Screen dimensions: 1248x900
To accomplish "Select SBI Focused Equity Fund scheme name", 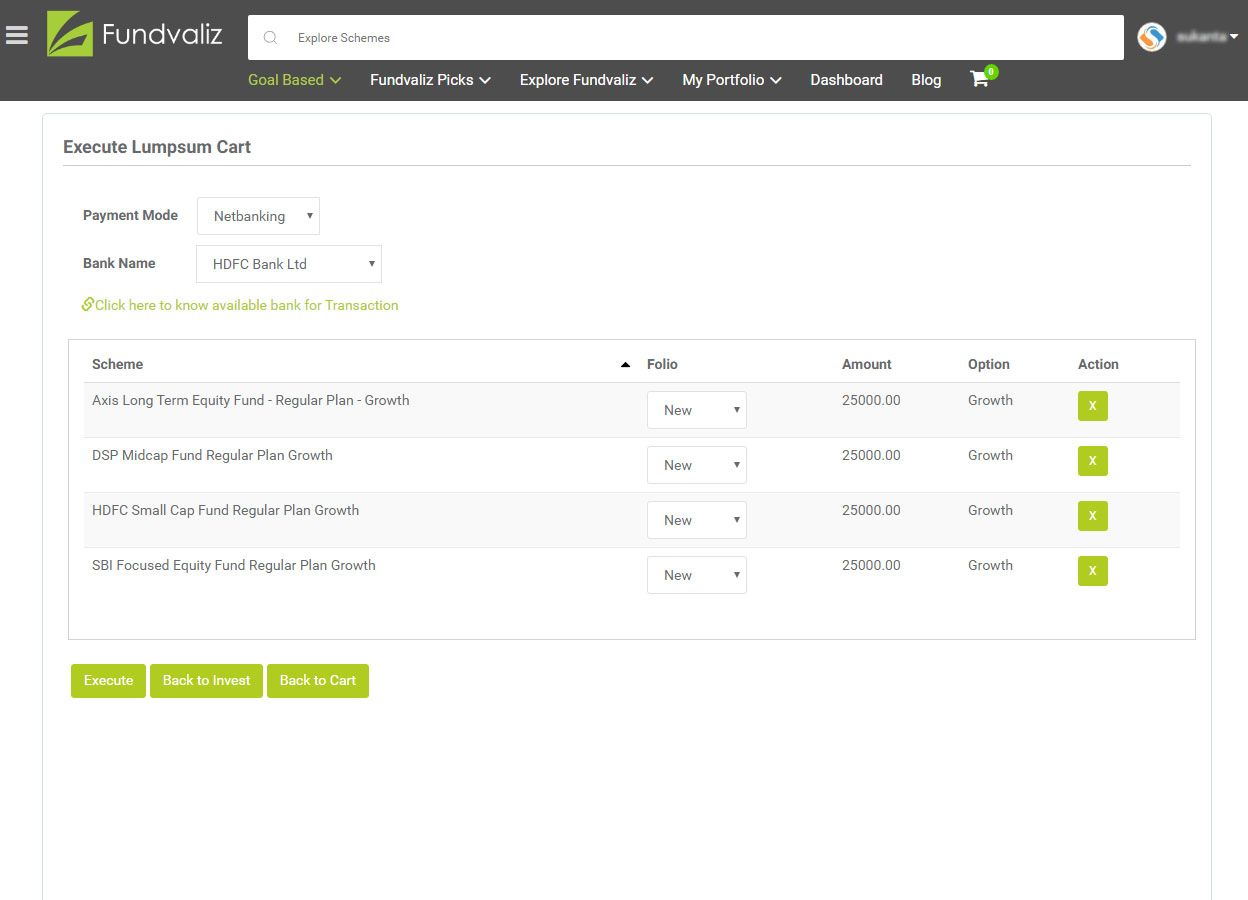I will [234, 565].
